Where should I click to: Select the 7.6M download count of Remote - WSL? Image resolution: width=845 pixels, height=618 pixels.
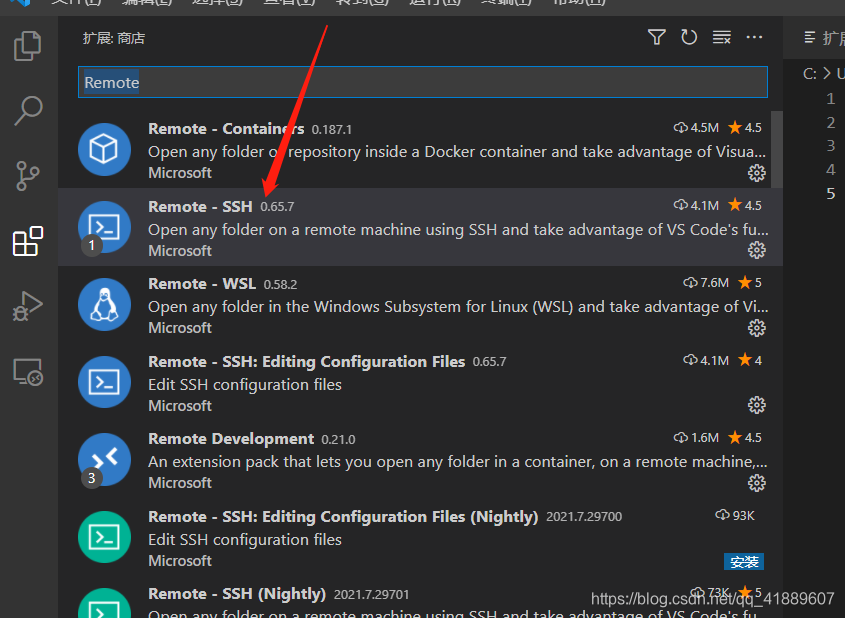[x=705, y=282]
